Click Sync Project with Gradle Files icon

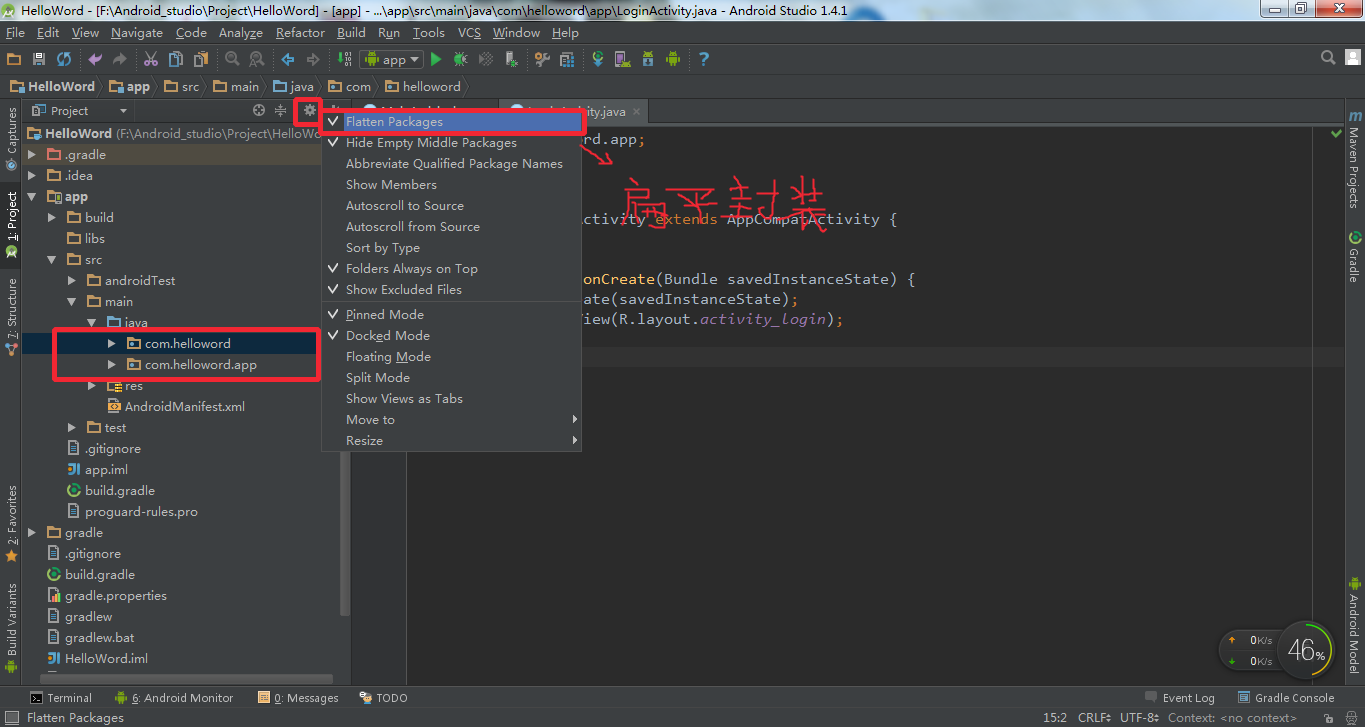click(x=598, y=60)
